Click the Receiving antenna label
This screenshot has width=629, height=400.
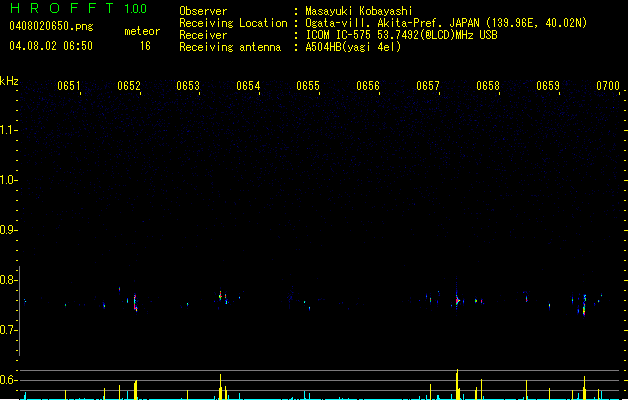230,47
